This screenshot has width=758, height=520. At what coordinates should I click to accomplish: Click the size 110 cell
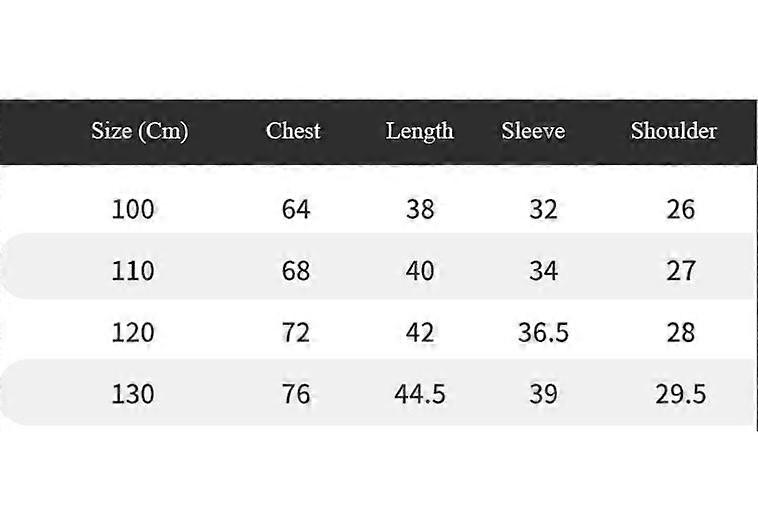pyautogui.click(x=133, y=270)
